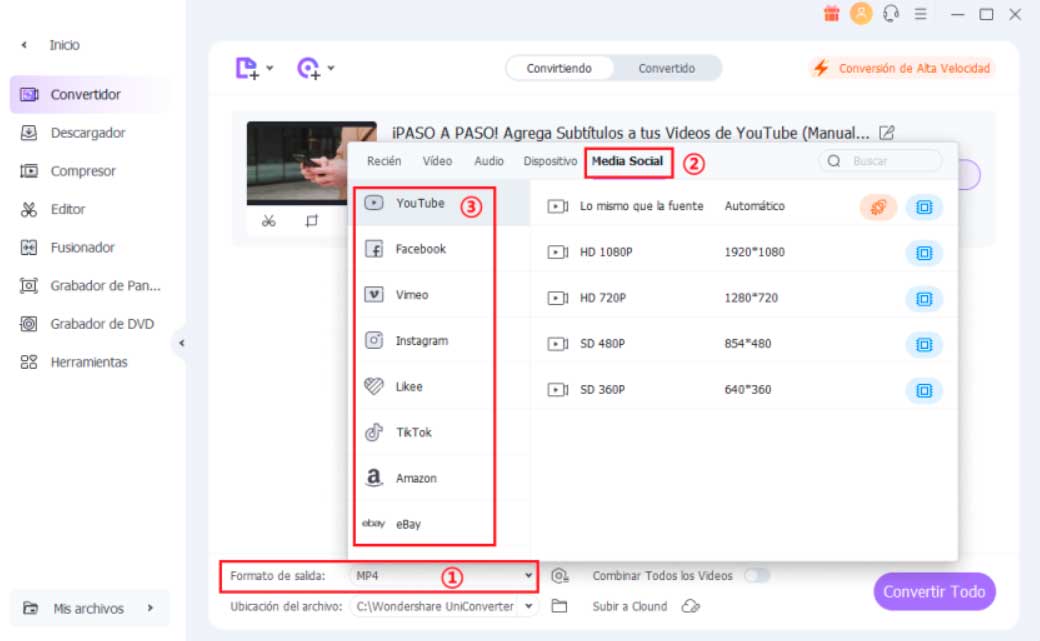Select TikTok from the platform list
1040x641 pixels.
point(413,432)
